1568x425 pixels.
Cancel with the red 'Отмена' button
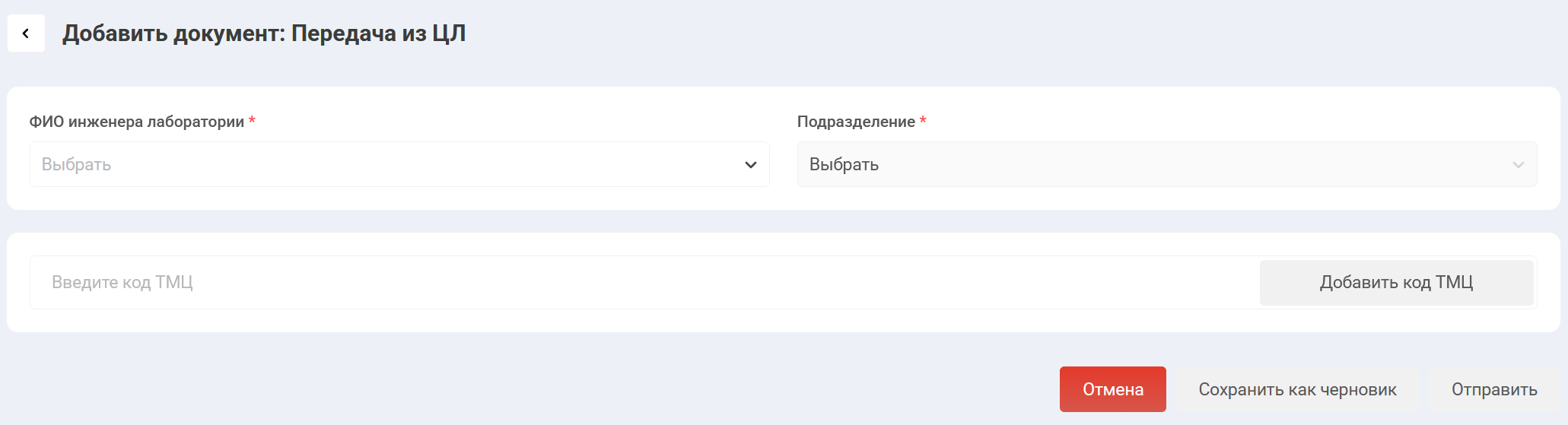(1112, 389)
